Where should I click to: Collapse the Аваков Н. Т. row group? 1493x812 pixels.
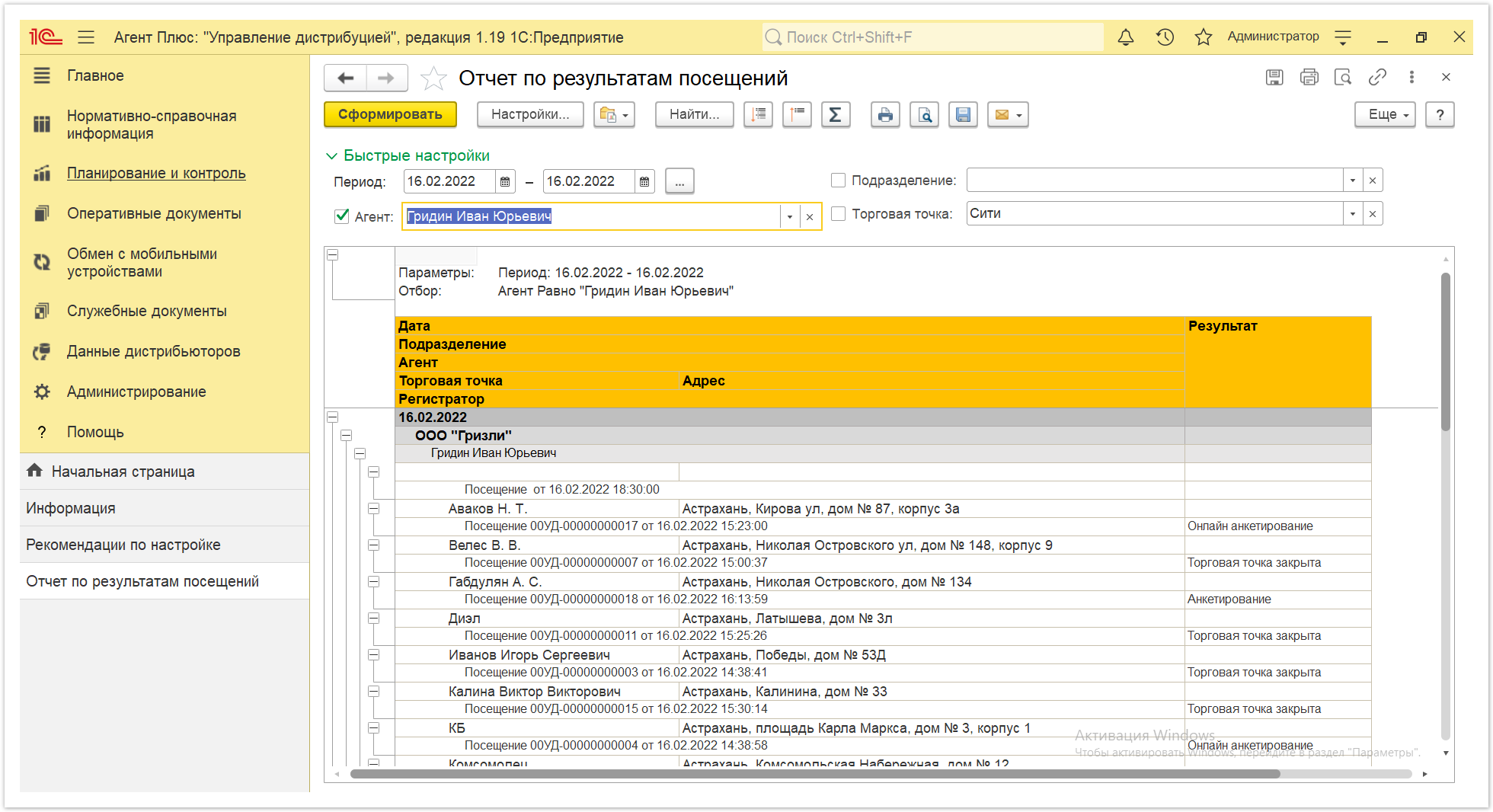click(x=374, y=509)
